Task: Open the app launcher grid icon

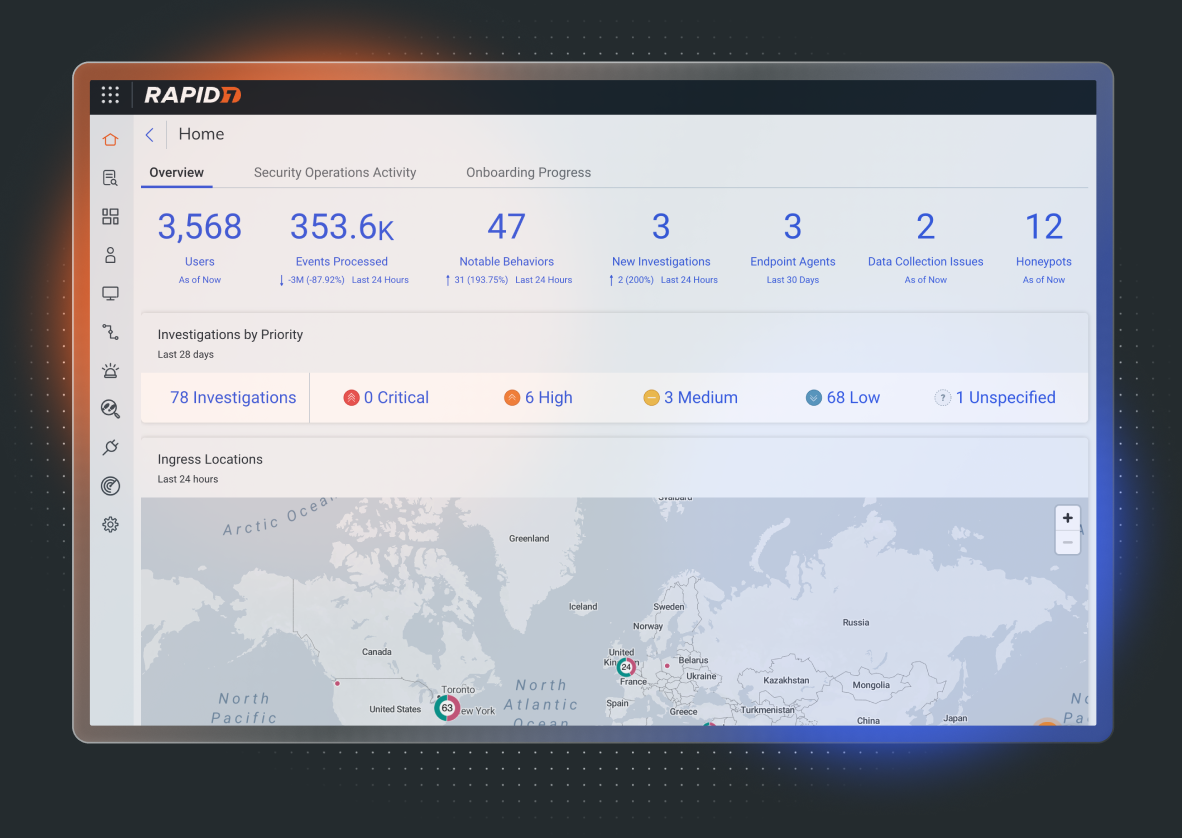Action: 110,95
